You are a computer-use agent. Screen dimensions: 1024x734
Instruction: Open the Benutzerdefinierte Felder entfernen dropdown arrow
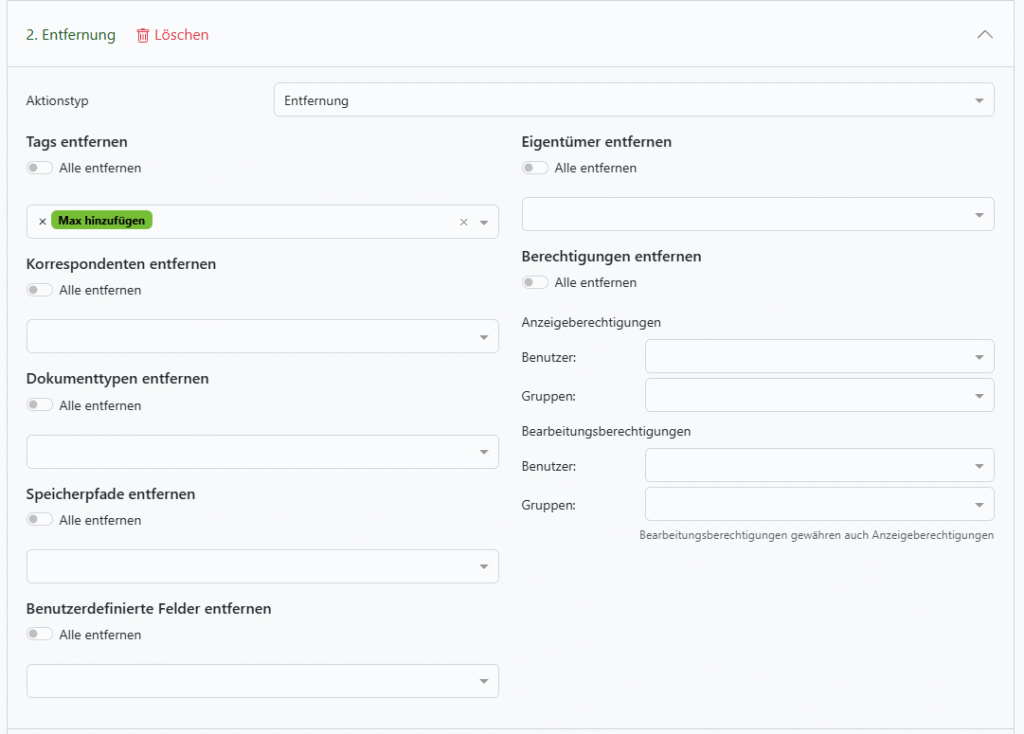coord(483,681)
